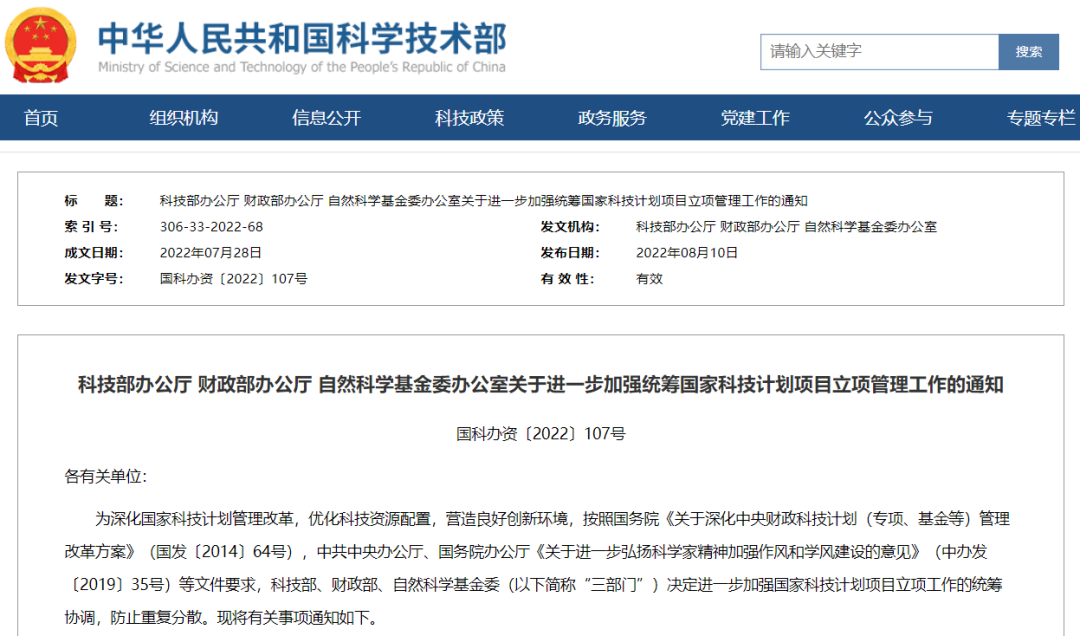Viewport: 1080px width, 636px height.
Task: Click the 搜索 search button
Action: [1028, 52]
